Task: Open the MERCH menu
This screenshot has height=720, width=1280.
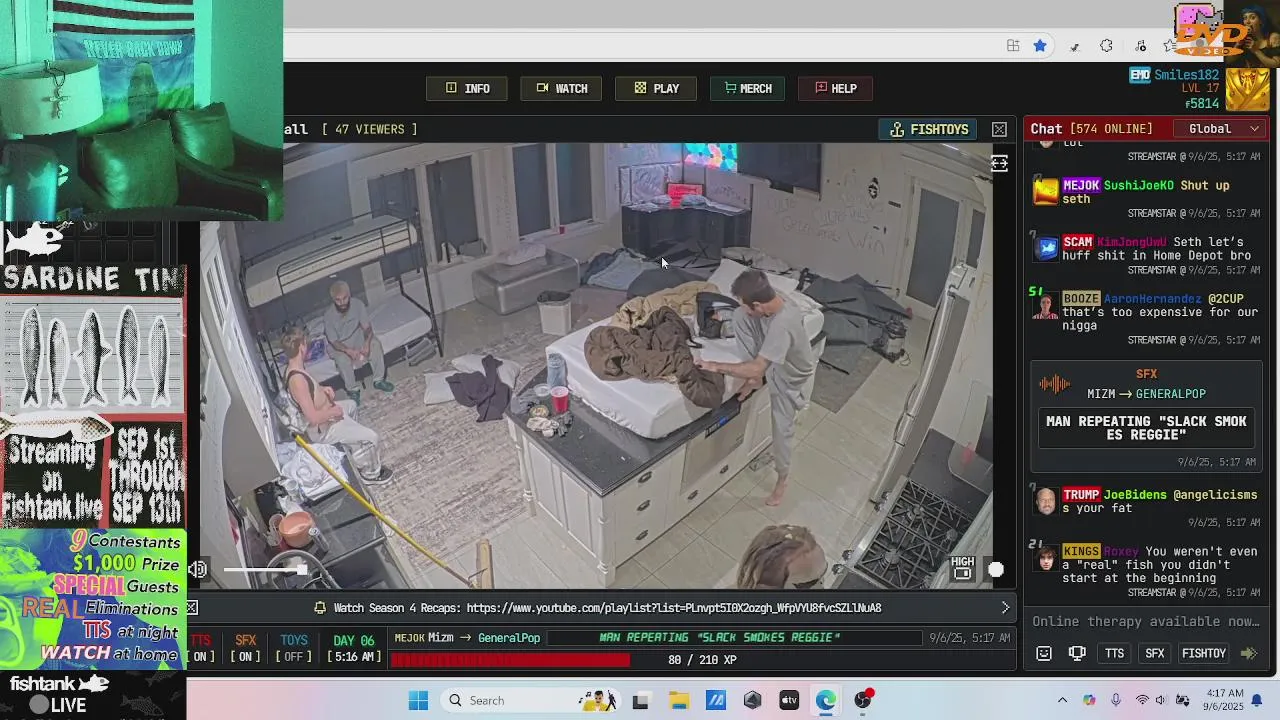Action: (x=748, y=88)
